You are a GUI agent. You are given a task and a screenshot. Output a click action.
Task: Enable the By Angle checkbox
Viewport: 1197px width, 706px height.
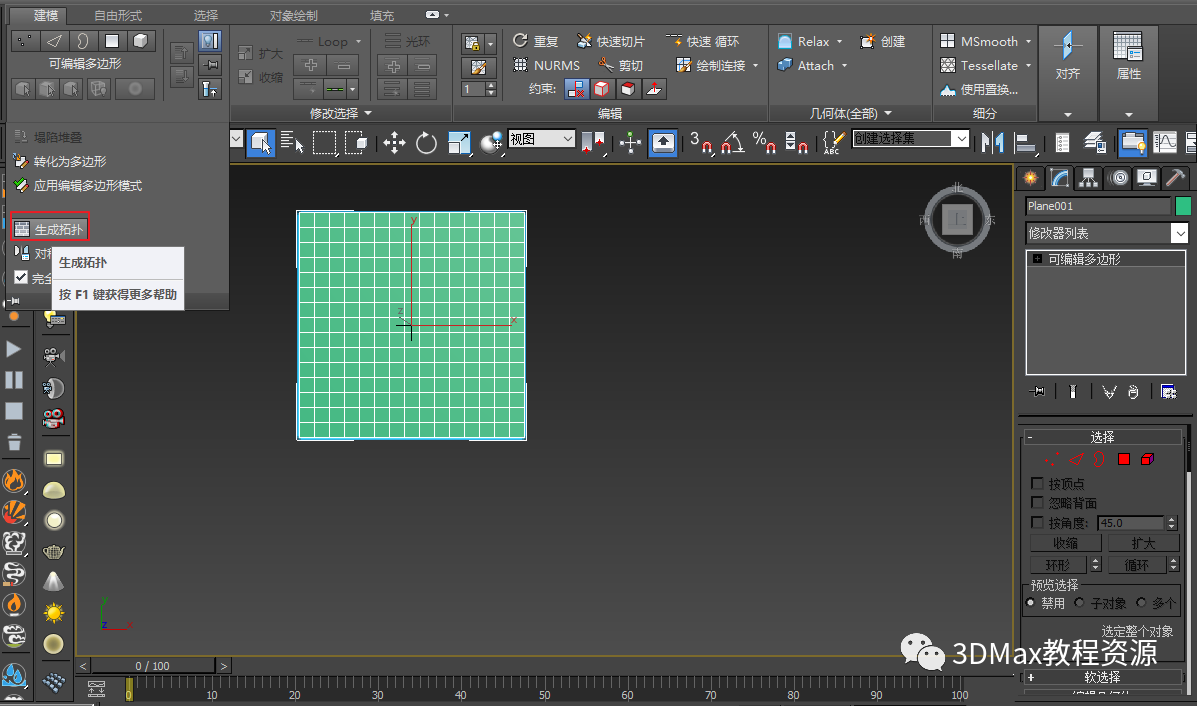point(1037,522)
